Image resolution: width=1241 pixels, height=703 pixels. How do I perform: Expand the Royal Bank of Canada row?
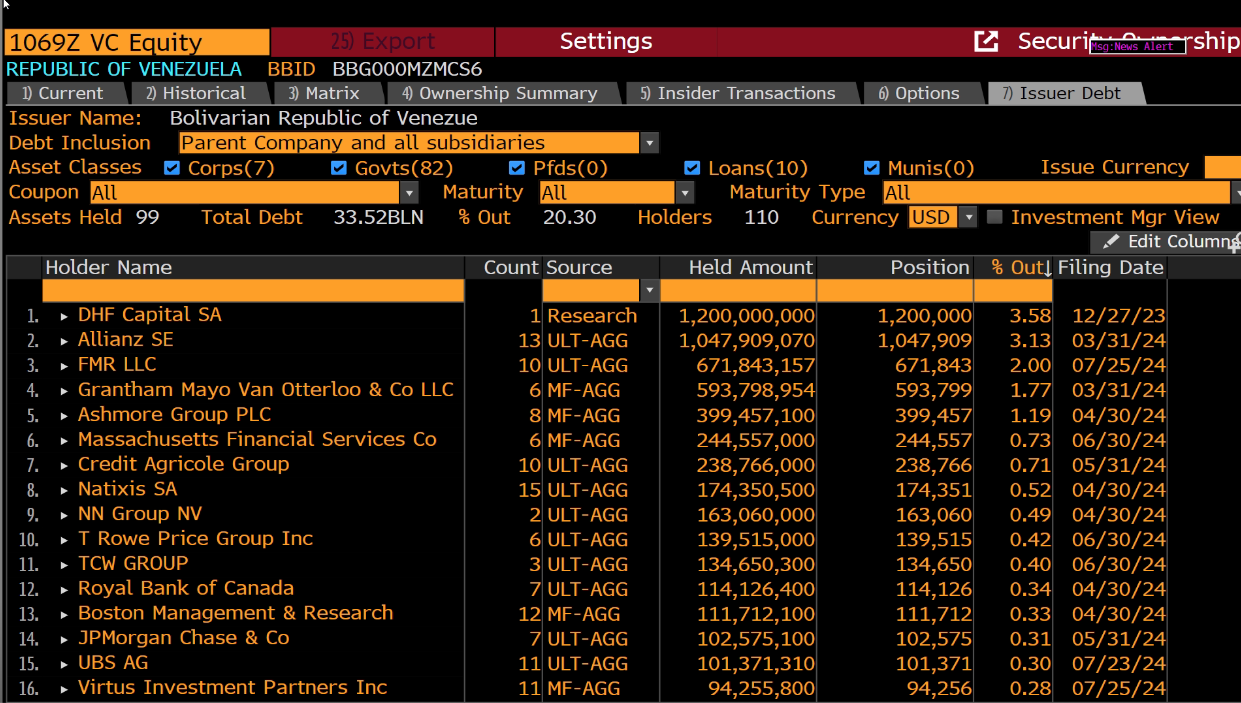[65, 589]
